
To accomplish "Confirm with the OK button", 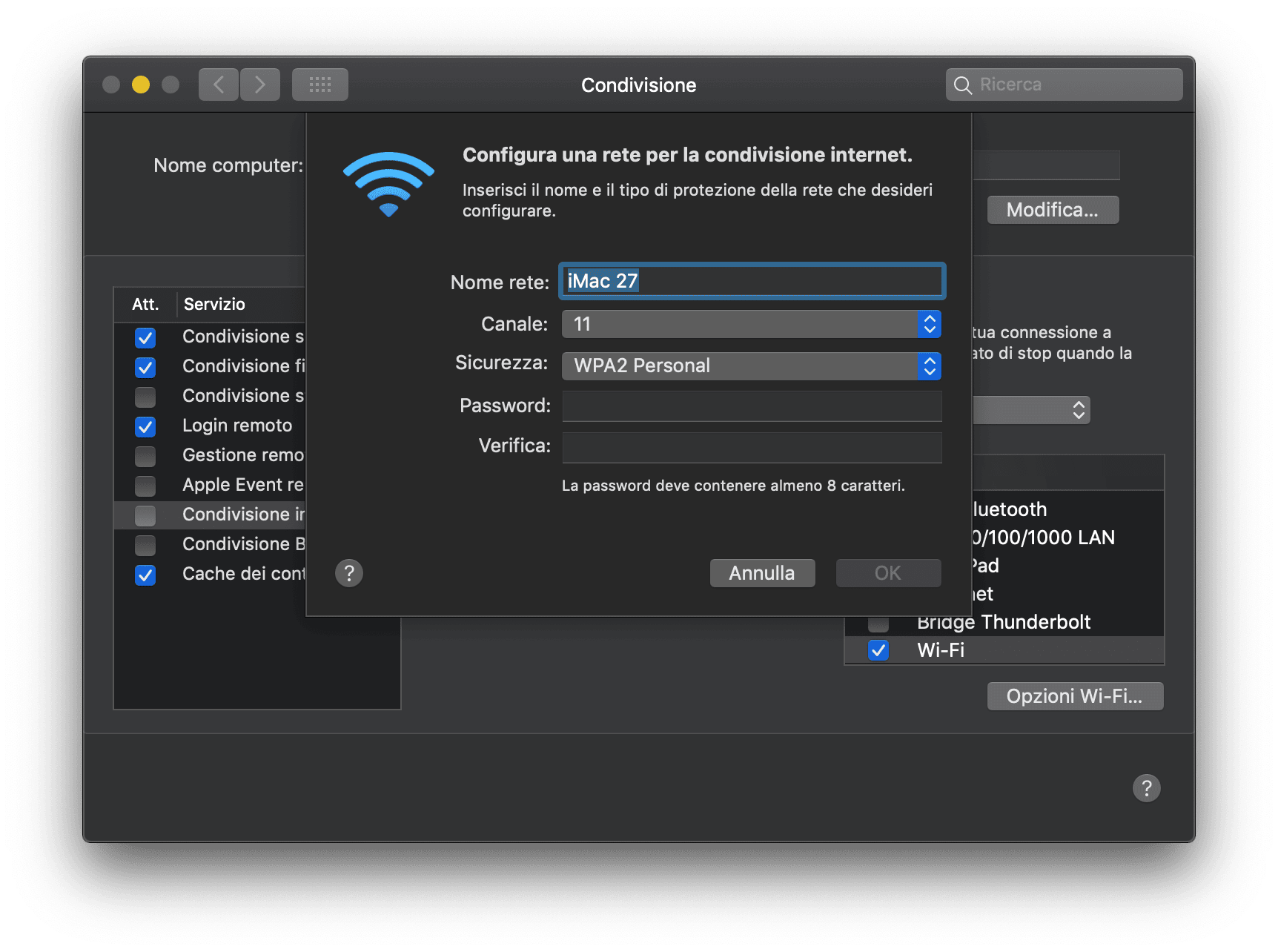I will point(888,573).
